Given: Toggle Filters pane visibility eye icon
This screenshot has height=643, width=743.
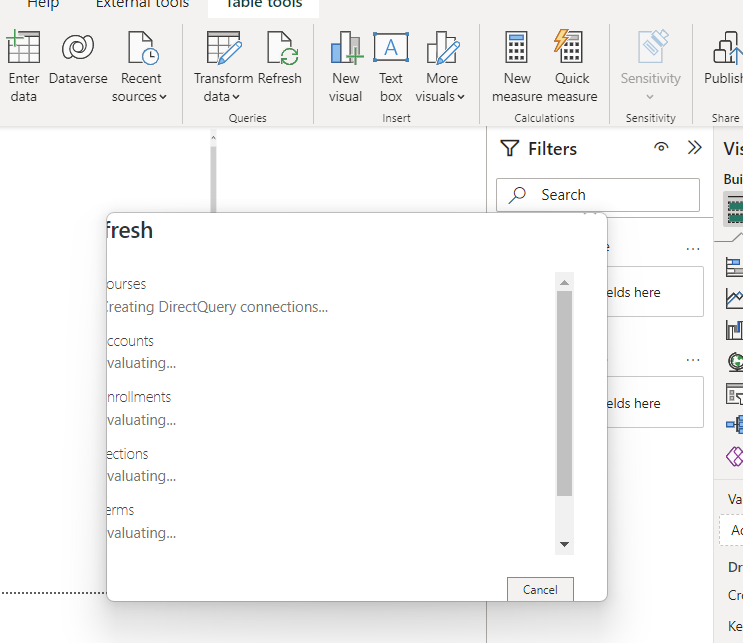Looking at the screenshot, I should (661, 147).
